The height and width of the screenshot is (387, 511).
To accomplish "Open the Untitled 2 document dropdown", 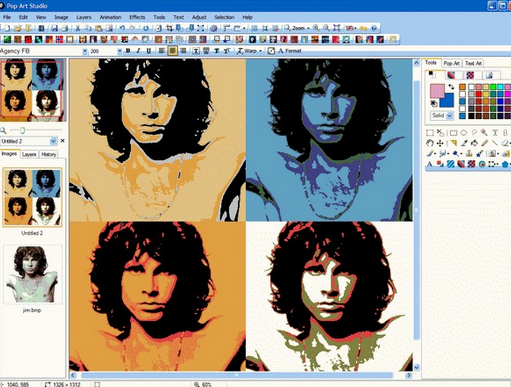I will click(x=53, y=141).
